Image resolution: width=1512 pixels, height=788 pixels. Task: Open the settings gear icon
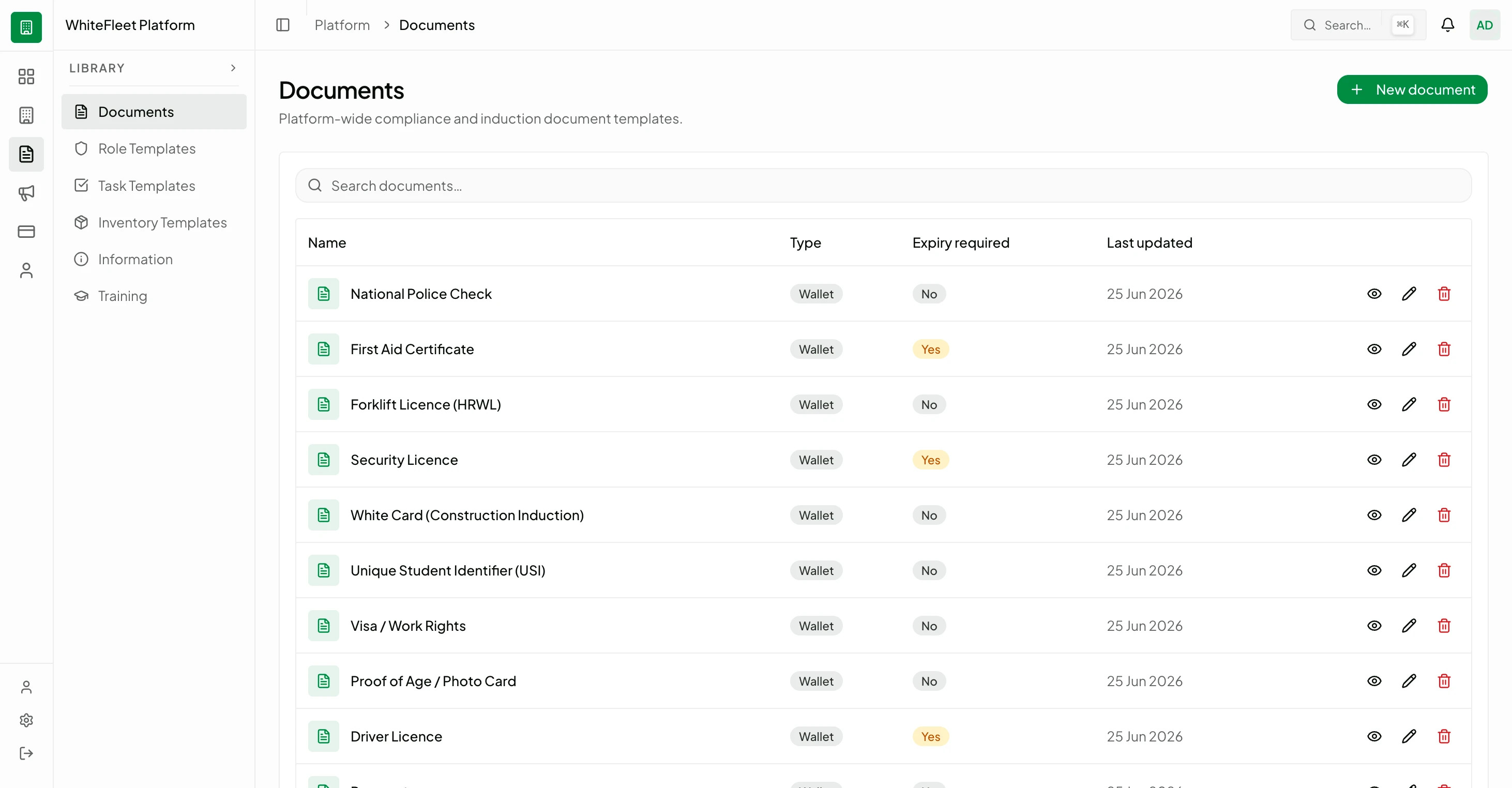(26, 720)
